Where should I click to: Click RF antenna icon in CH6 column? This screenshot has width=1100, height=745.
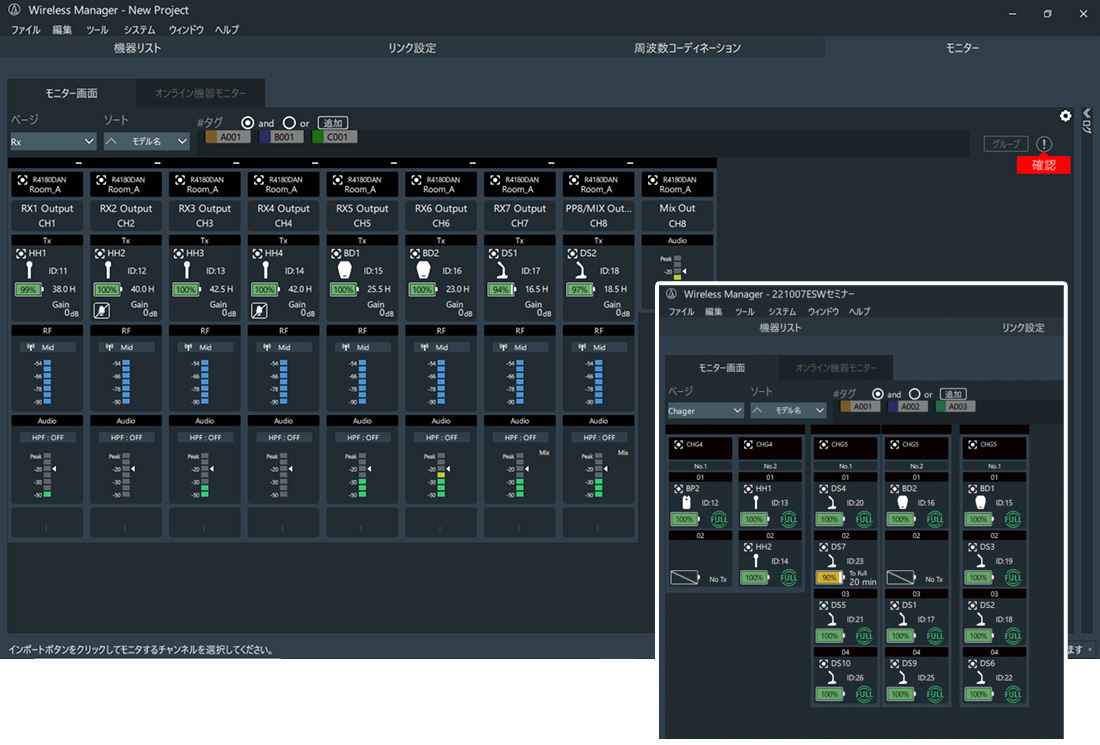point(424,347)
